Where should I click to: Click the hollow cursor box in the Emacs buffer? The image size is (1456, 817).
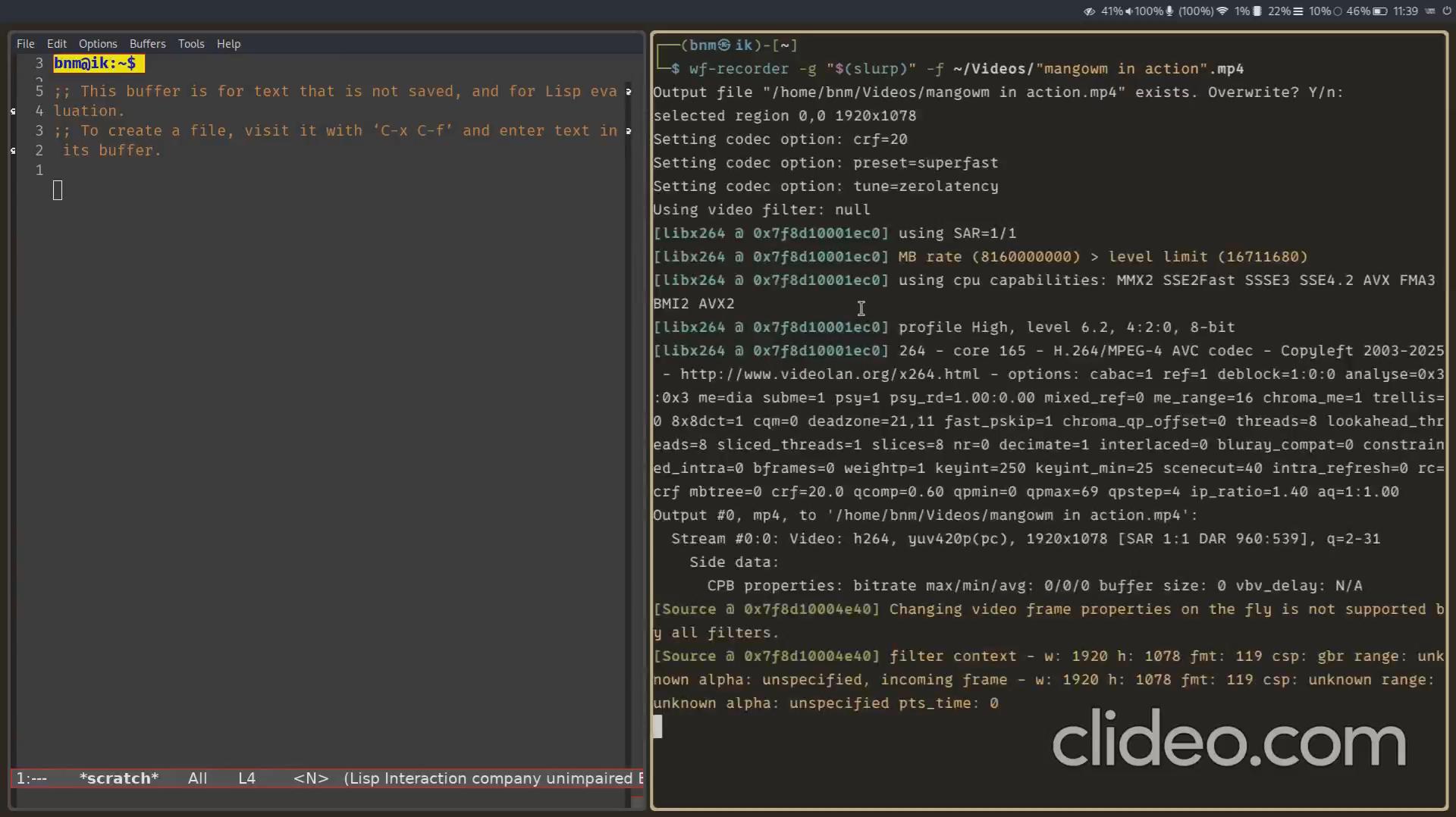[x=58, y=190]
